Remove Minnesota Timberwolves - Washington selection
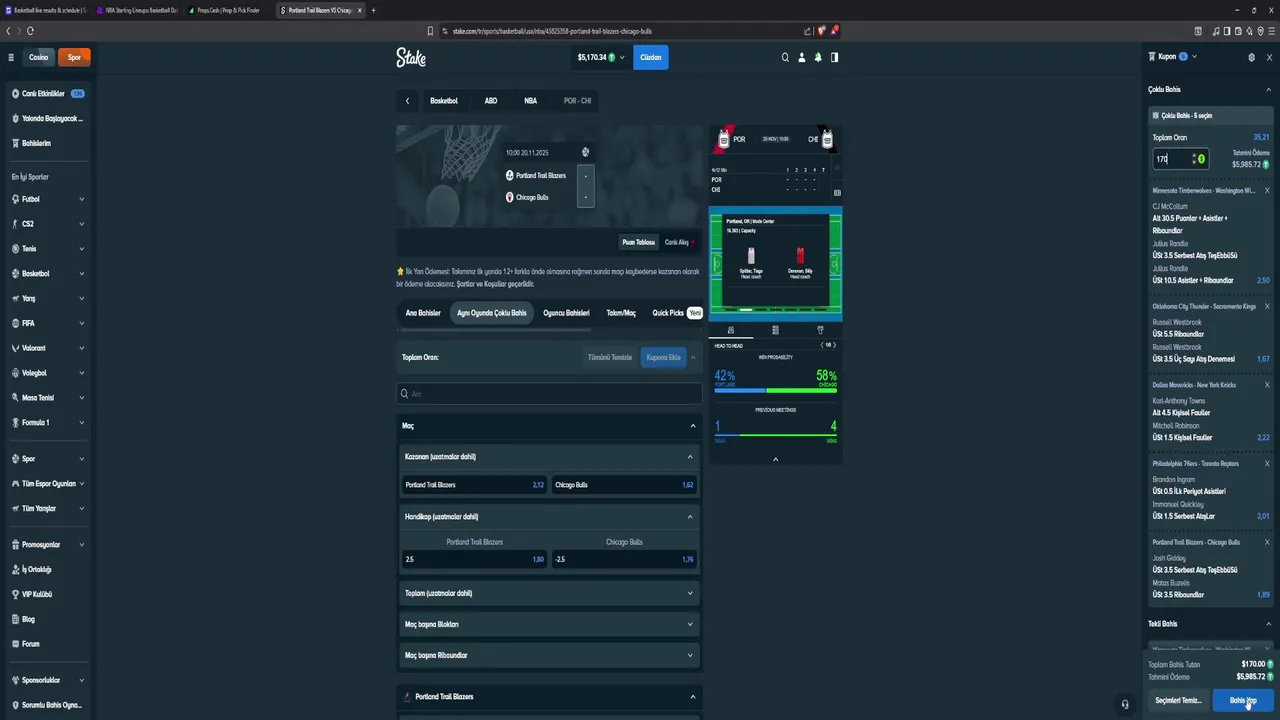 1267,190
